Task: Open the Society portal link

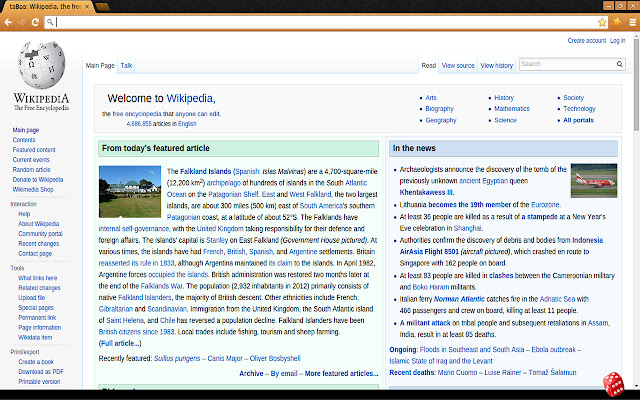Action: [x=573, y=98]
